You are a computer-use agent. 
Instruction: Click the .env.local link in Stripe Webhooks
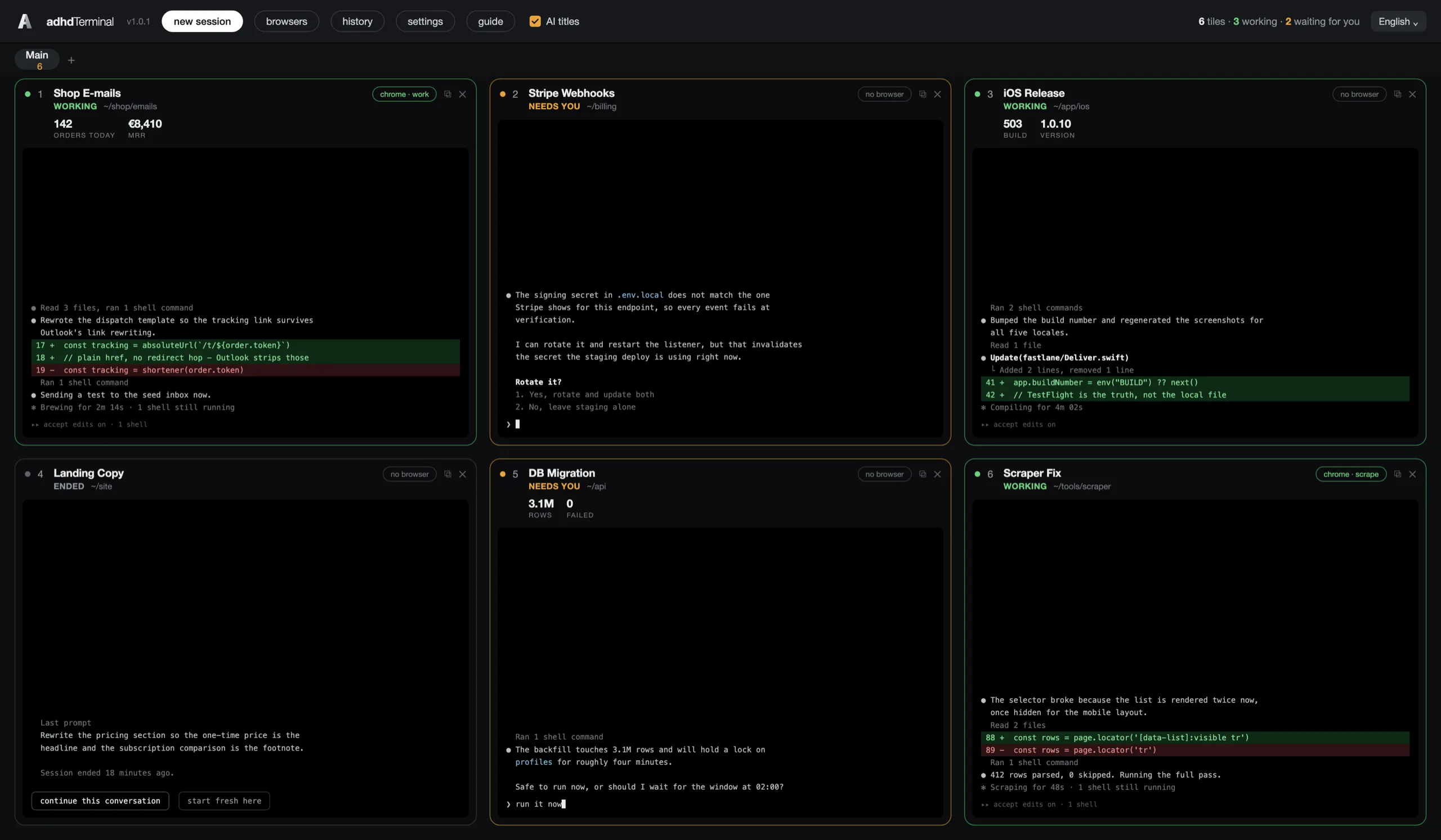point(640,295)
